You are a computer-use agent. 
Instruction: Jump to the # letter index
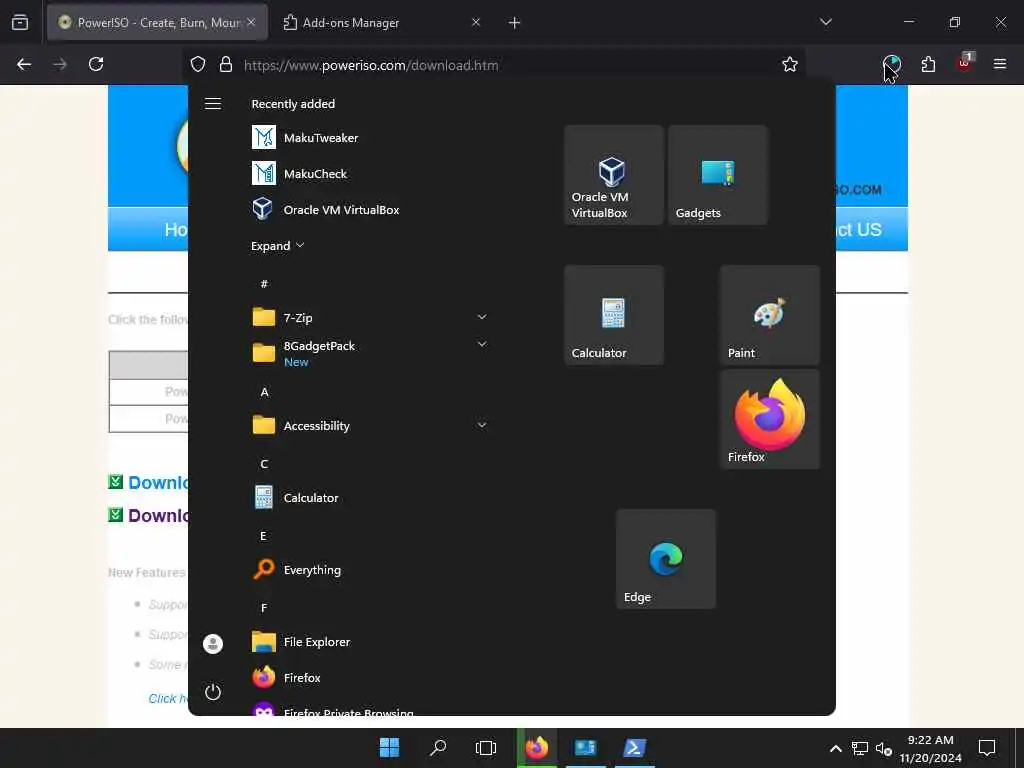[264, 284]
